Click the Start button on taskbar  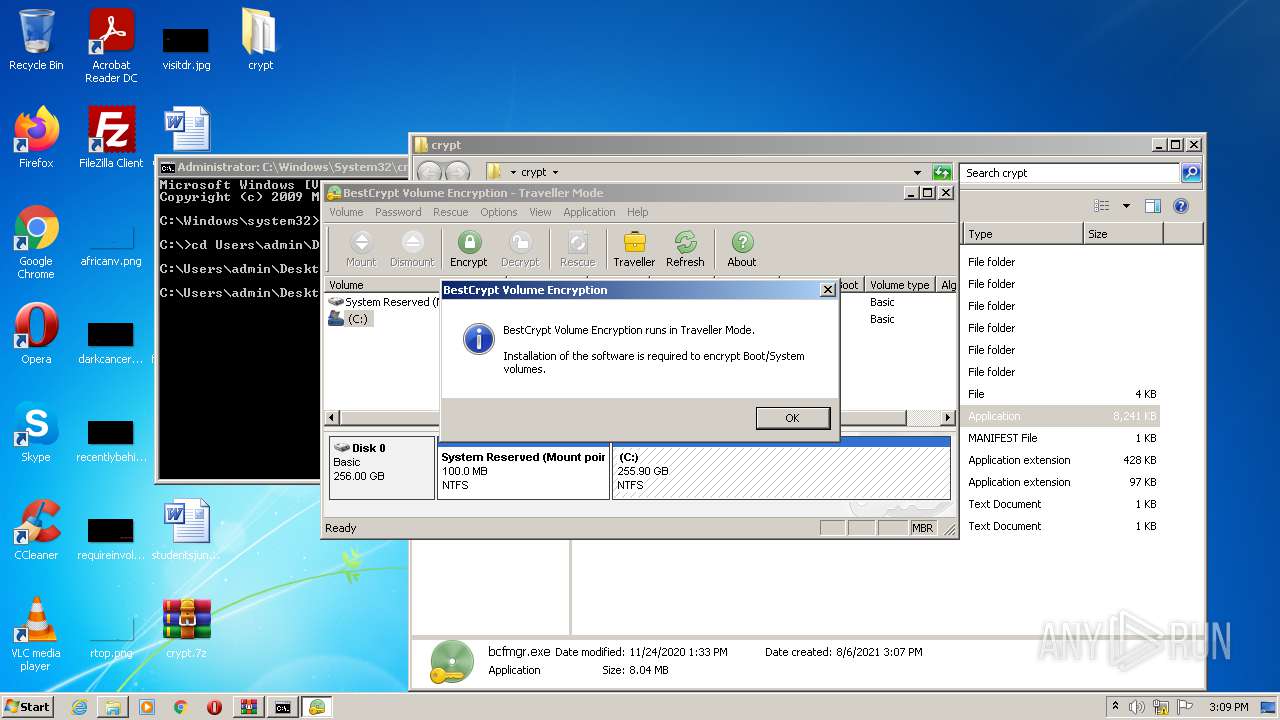coord(28,706)
